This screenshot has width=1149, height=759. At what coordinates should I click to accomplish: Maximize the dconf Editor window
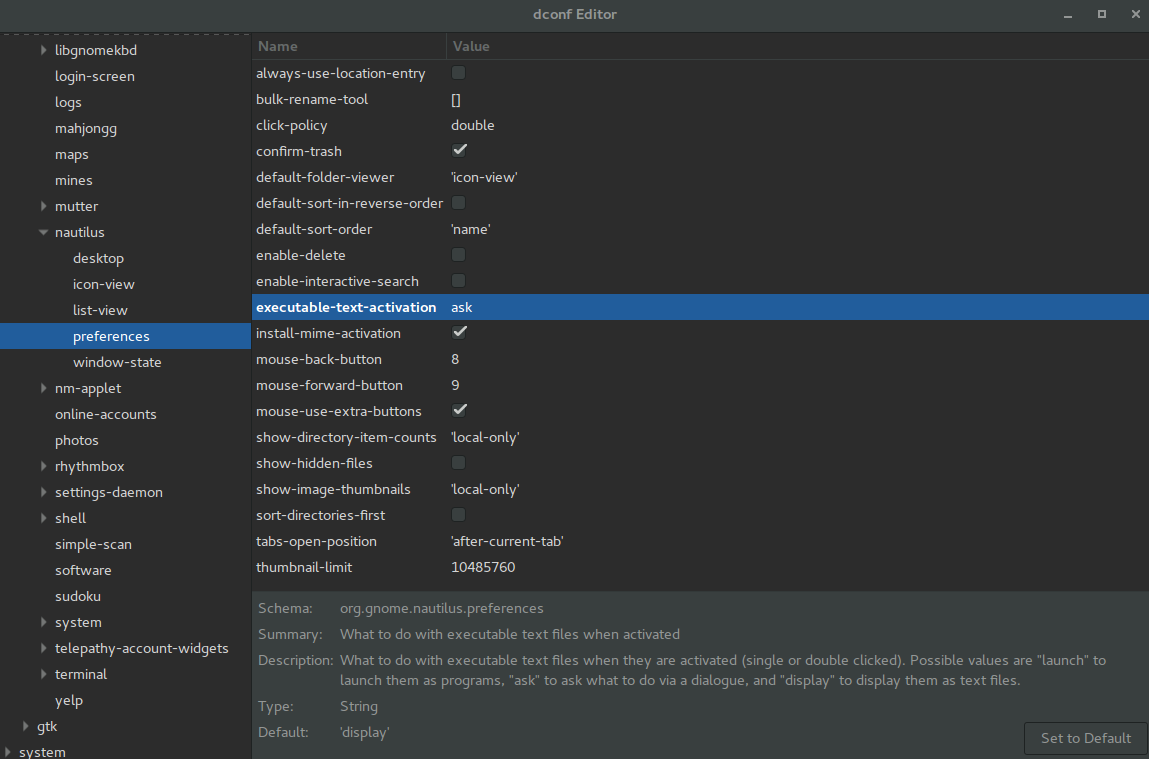pos(1101,15)
